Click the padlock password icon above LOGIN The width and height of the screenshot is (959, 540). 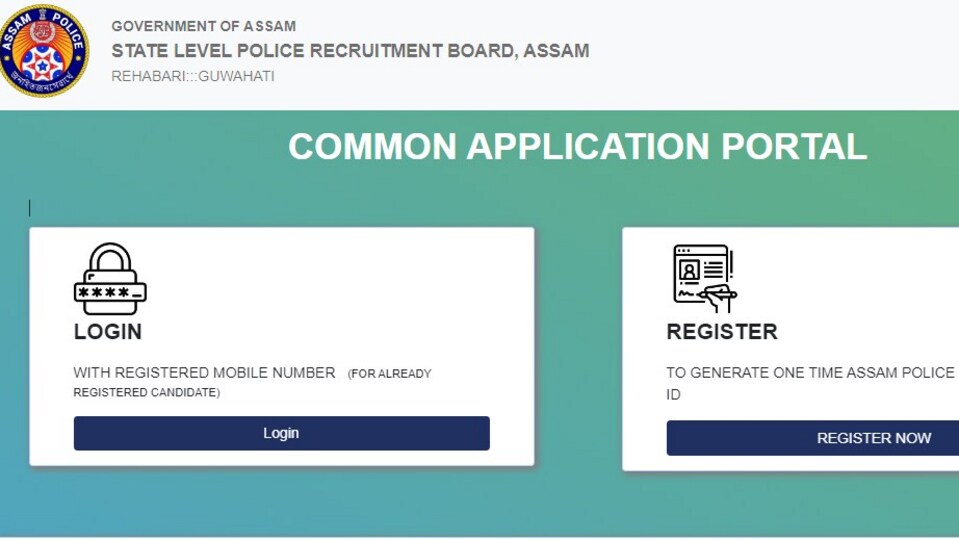tap(110, 279)
